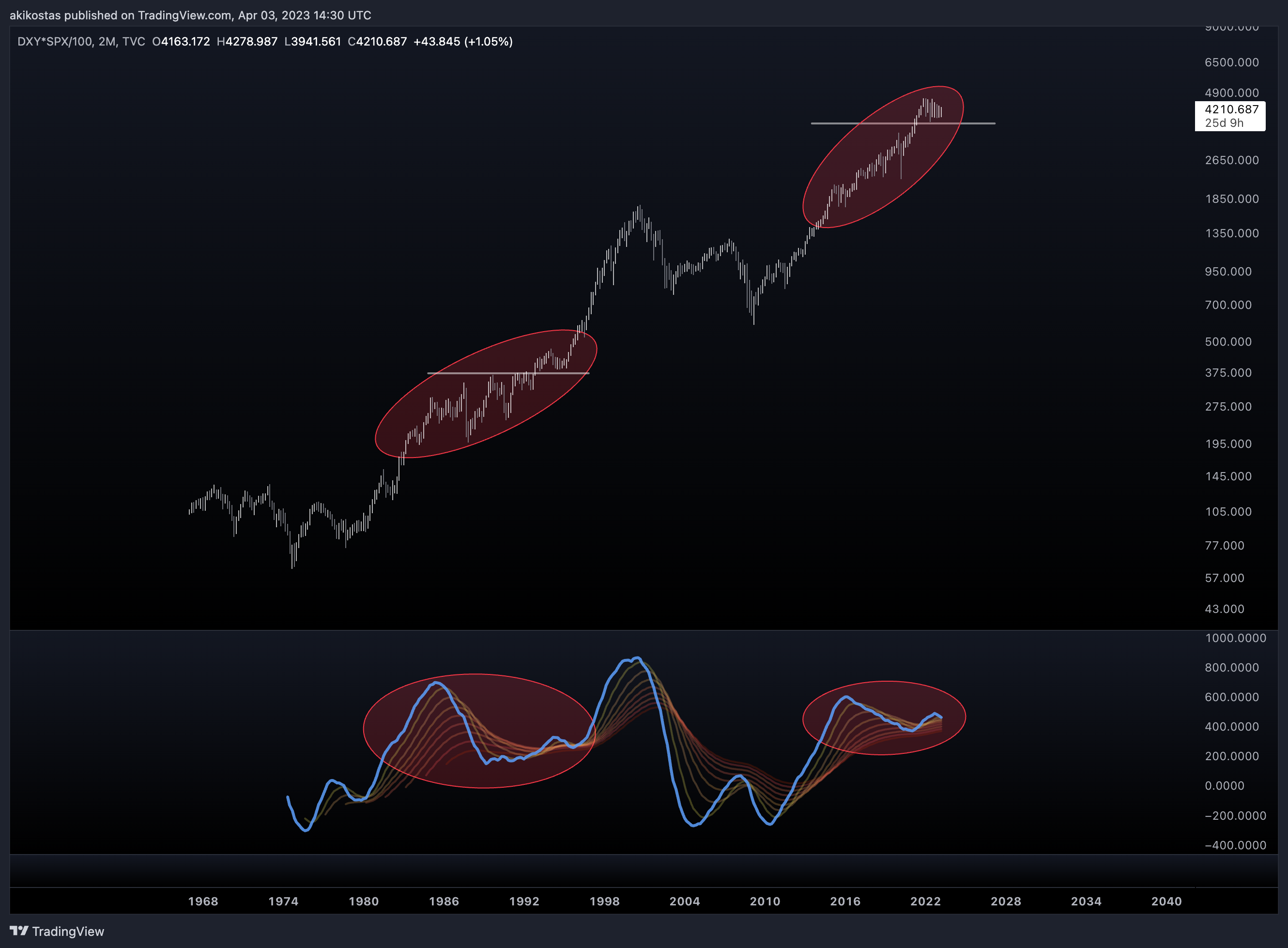
Task: Click the 200.0000 indicator scale label
Action: [x=1232, y=756]
